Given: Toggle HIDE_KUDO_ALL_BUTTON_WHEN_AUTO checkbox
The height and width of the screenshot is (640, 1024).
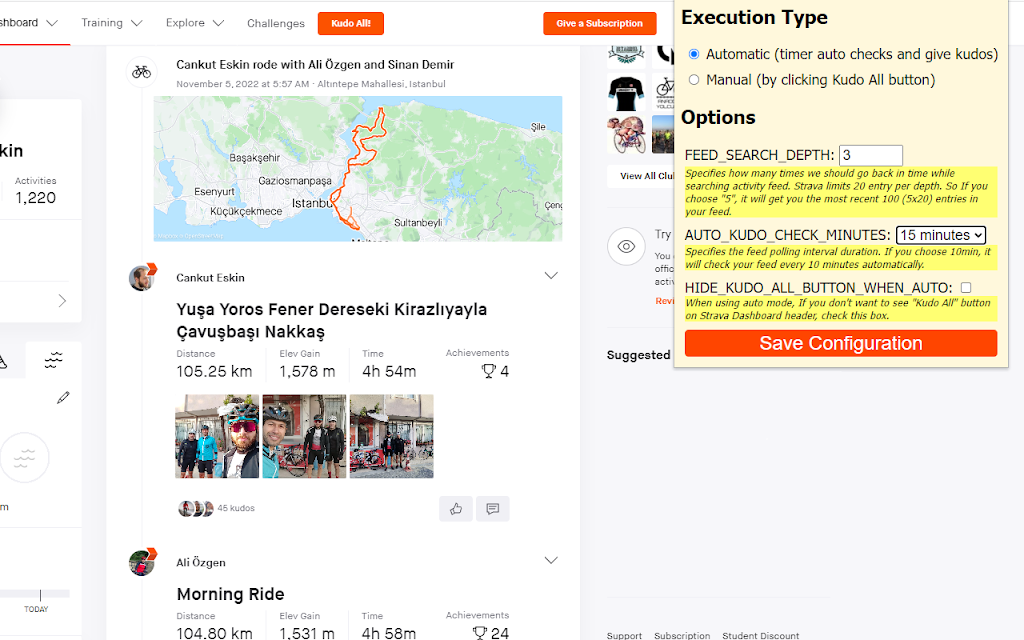Looking at the screenshot, I should tap(966, 287).
